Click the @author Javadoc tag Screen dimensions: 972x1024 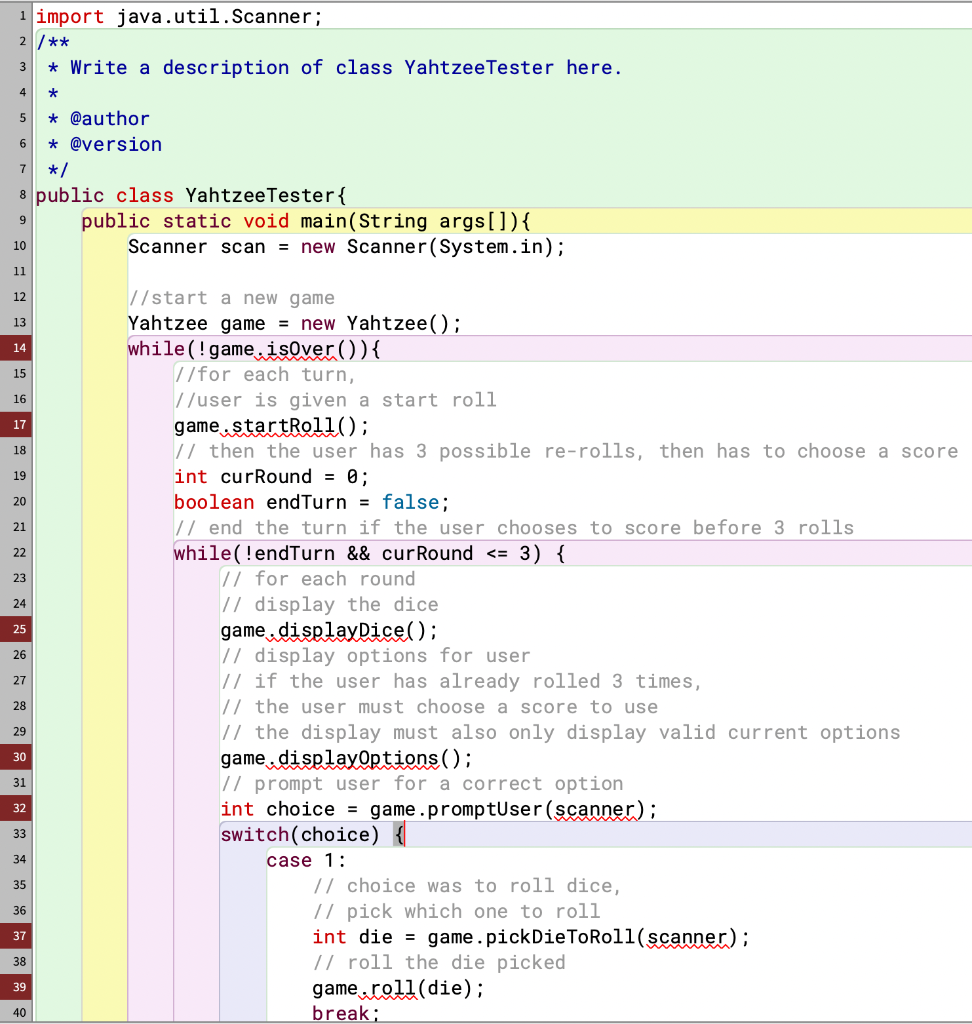pyautogui.click(x=109, y=118)
